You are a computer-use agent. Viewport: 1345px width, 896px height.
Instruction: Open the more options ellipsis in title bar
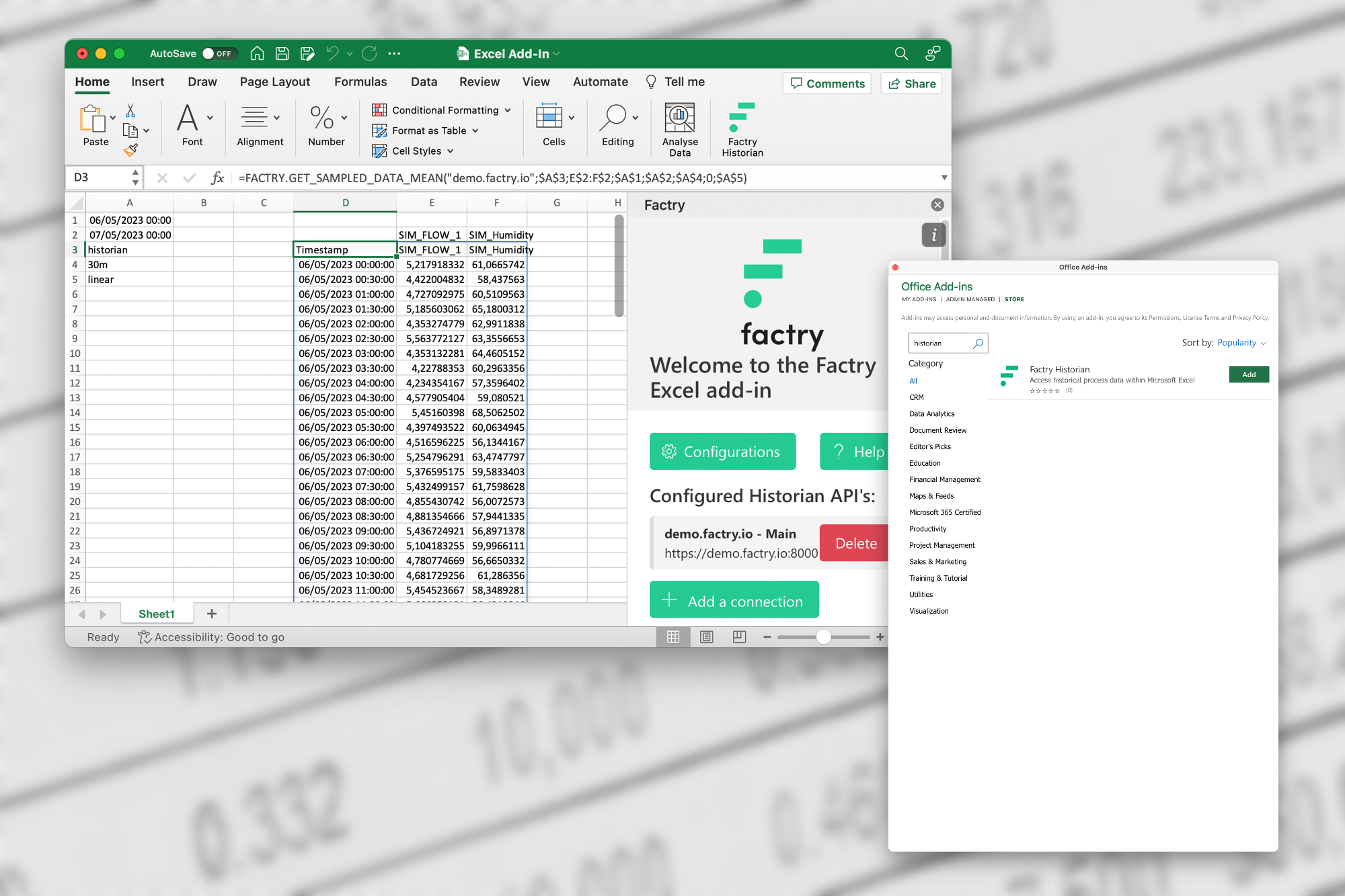394,54
